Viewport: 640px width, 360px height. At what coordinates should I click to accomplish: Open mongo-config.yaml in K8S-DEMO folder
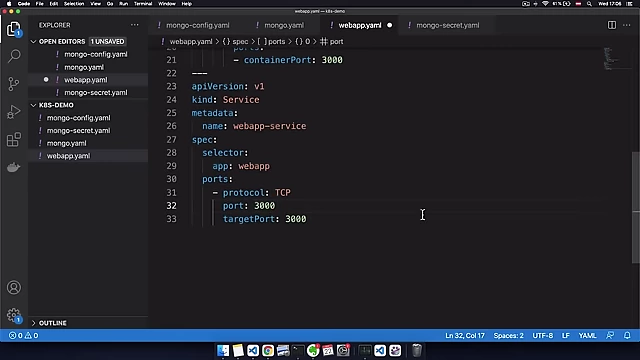pyautogui.click(x=88, y=118)
